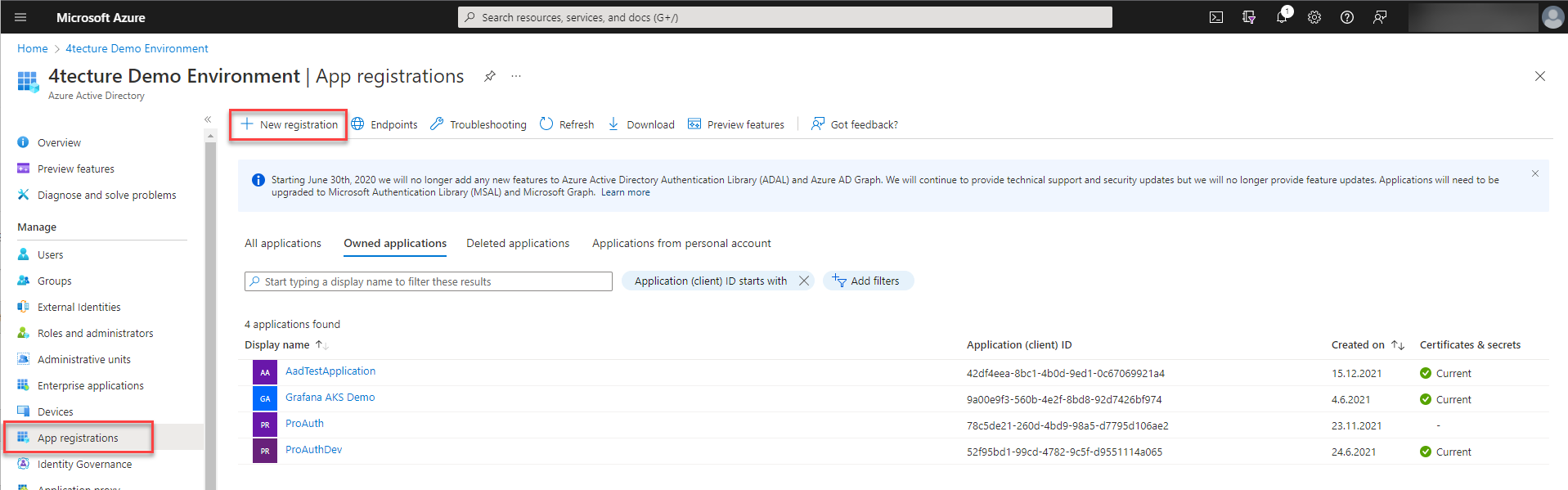Open the ProAuth registration

(x=304, y=424)
